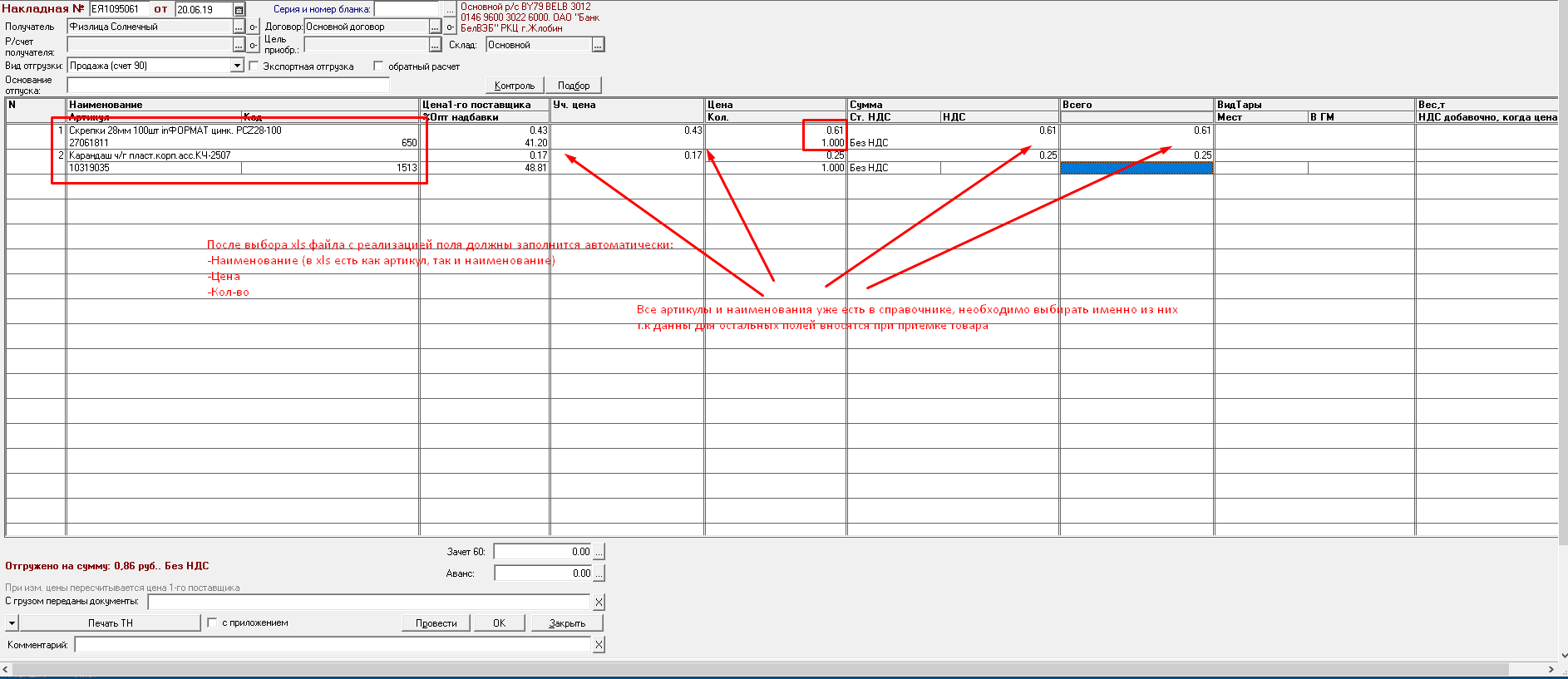
Task: Click the 'o-' button beside Договор field
Action: click(450, 27)
